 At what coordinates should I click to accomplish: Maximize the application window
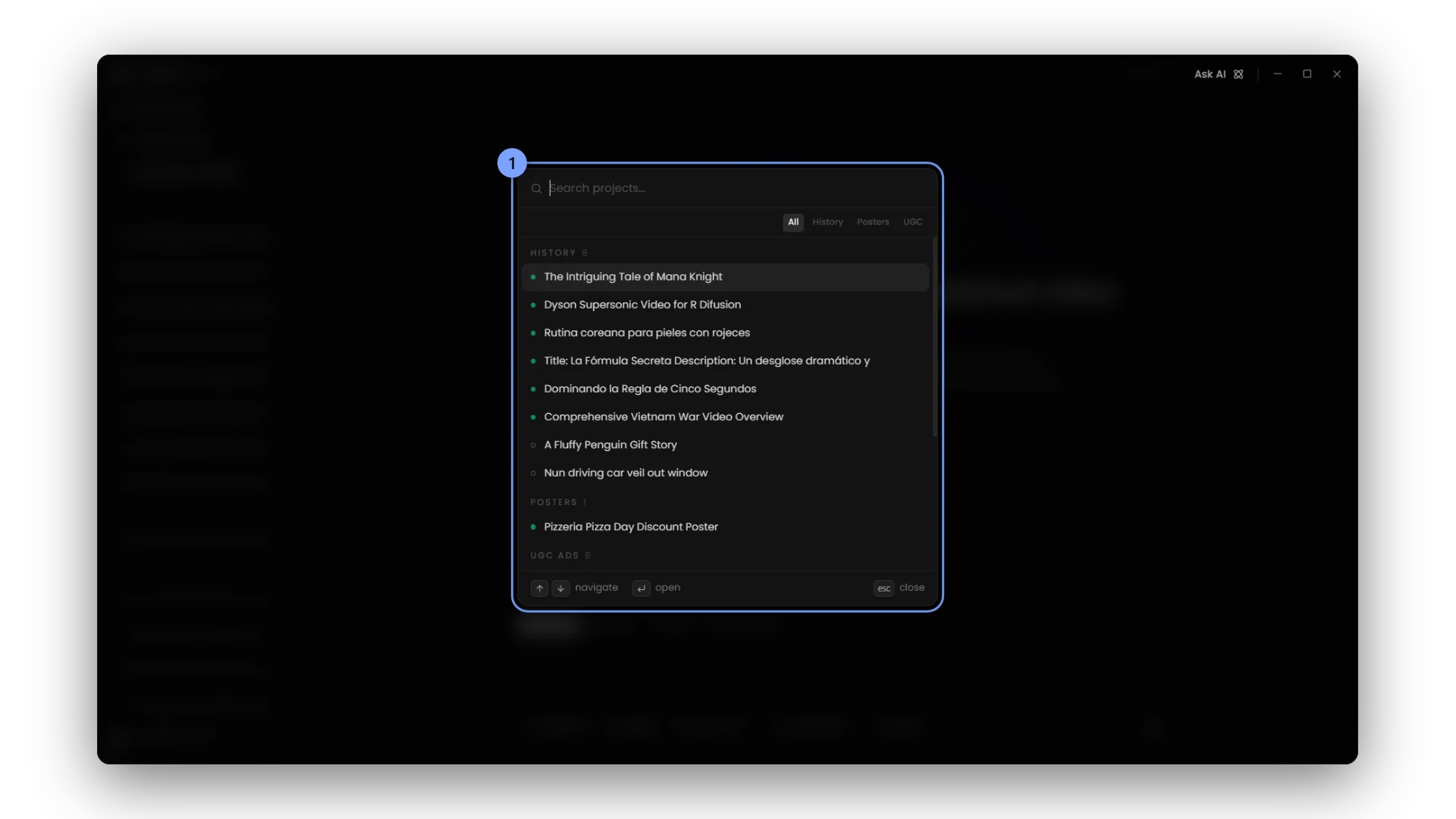pos(1307,74)
